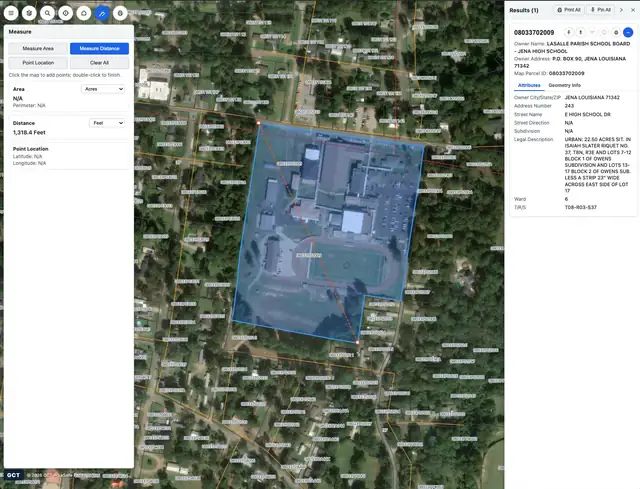Click Map Parcel ID value 08033702009
The image size is (640, 489).
click(567, 73)
